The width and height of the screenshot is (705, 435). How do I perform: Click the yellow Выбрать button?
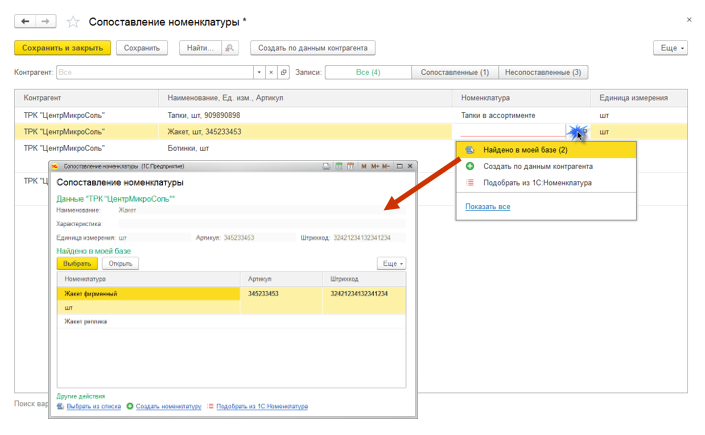tap(77, 264)
